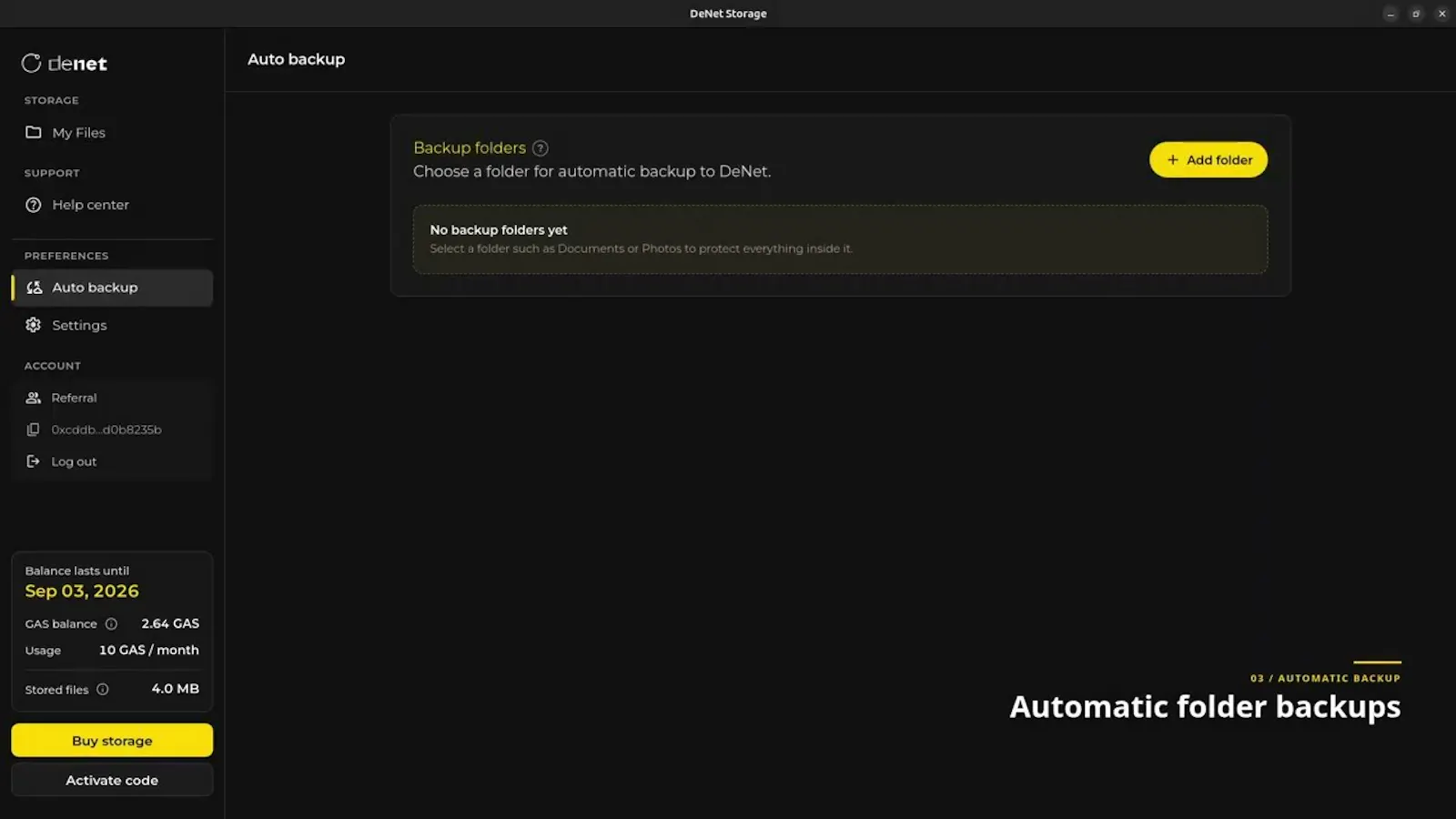Click the Help center question icon
This screenshot has height=819, width=1456.
click(x=34, y=205)
